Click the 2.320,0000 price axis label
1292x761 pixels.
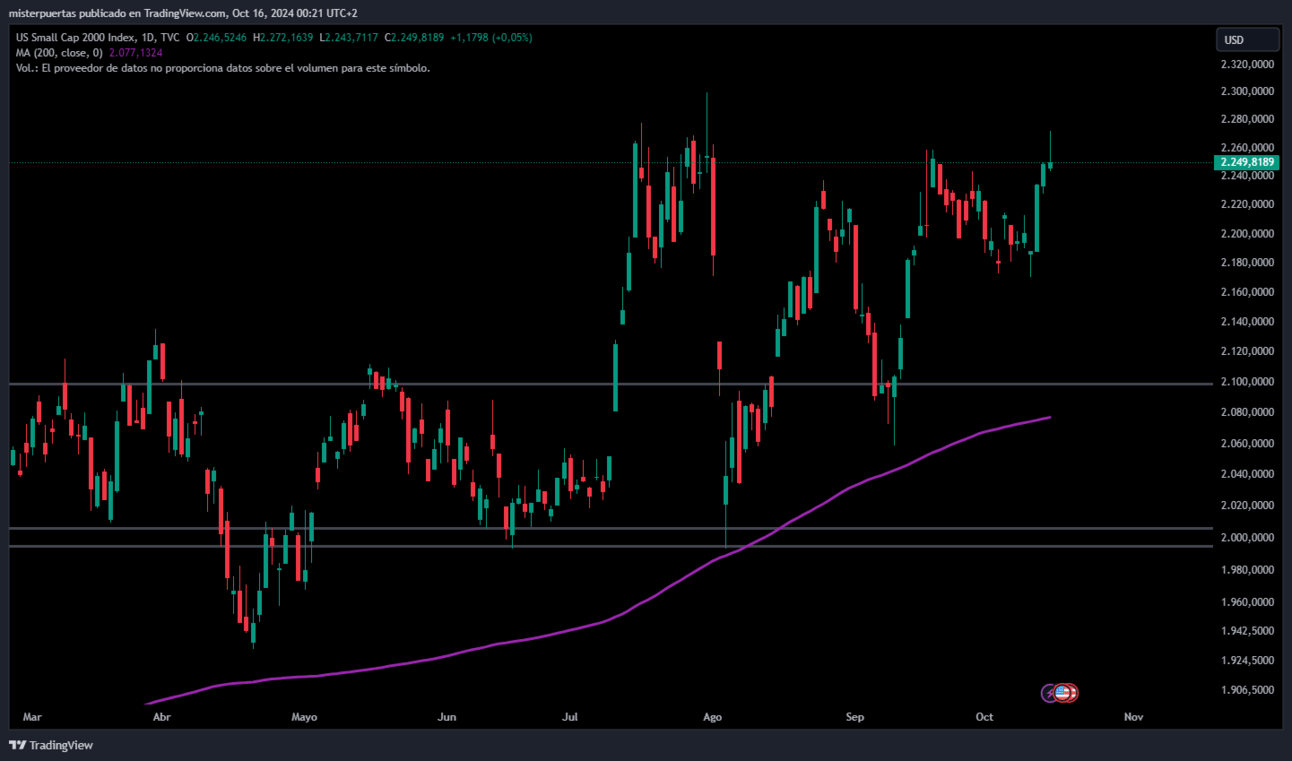click(x=1247, y=65)
